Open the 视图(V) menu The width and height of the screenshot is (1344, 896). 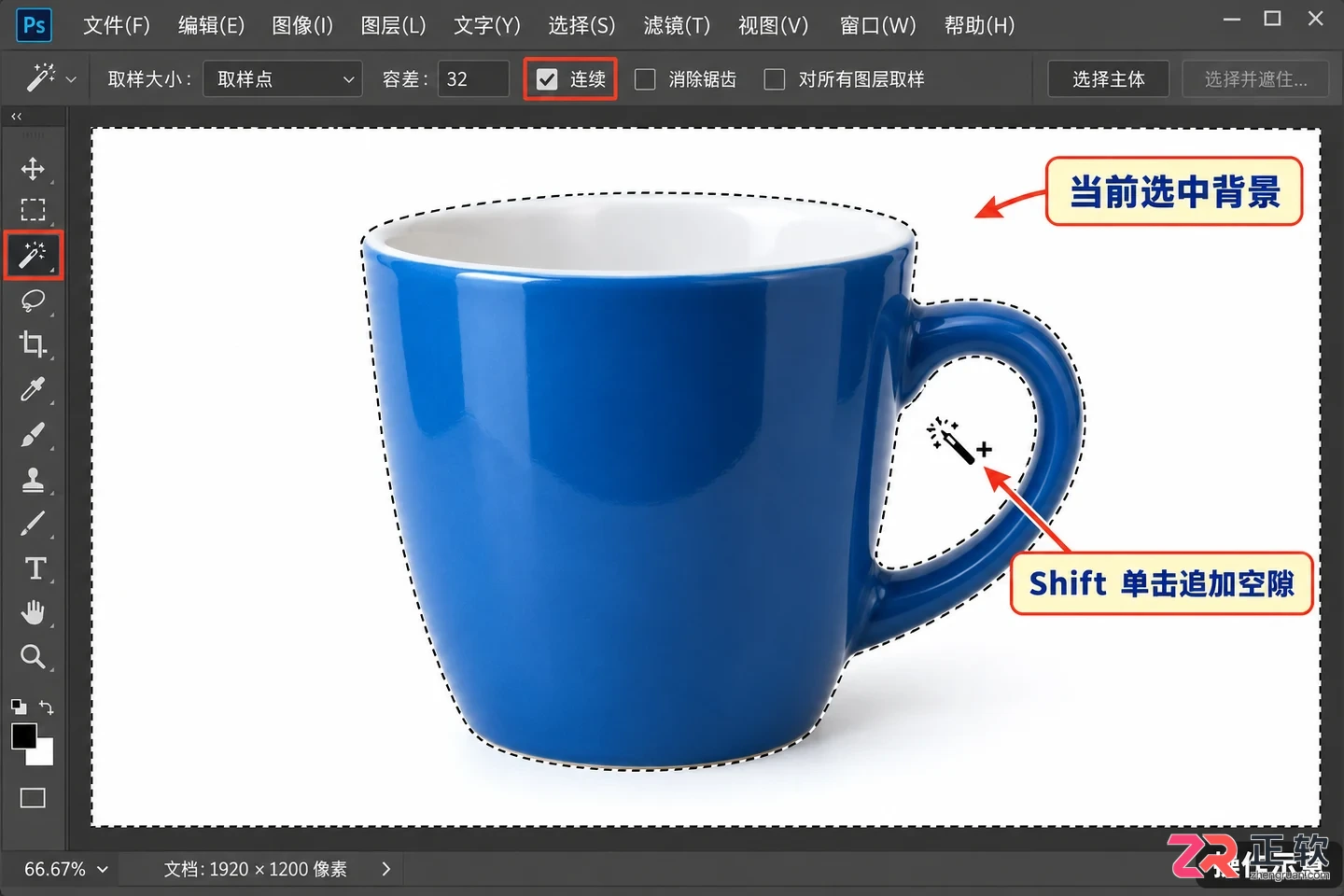(774, 25)
